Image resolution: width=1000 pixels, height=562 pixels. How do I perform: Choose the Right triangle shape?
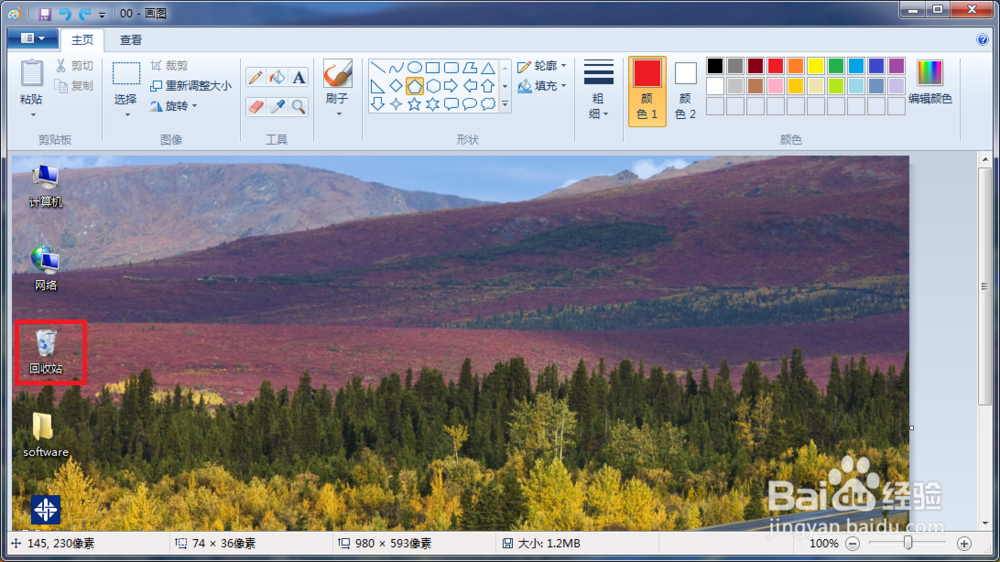click(378, 85)
